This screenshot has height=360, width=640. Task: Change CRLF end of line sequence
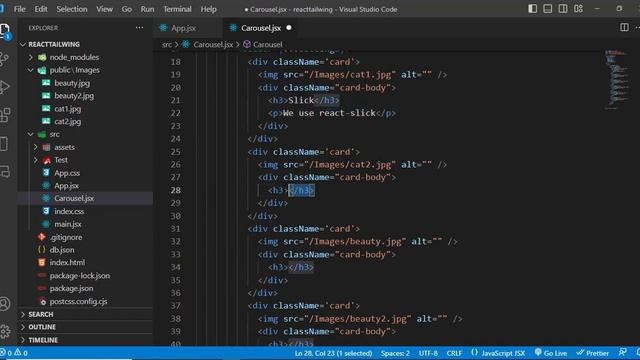[x=454, y=353]
